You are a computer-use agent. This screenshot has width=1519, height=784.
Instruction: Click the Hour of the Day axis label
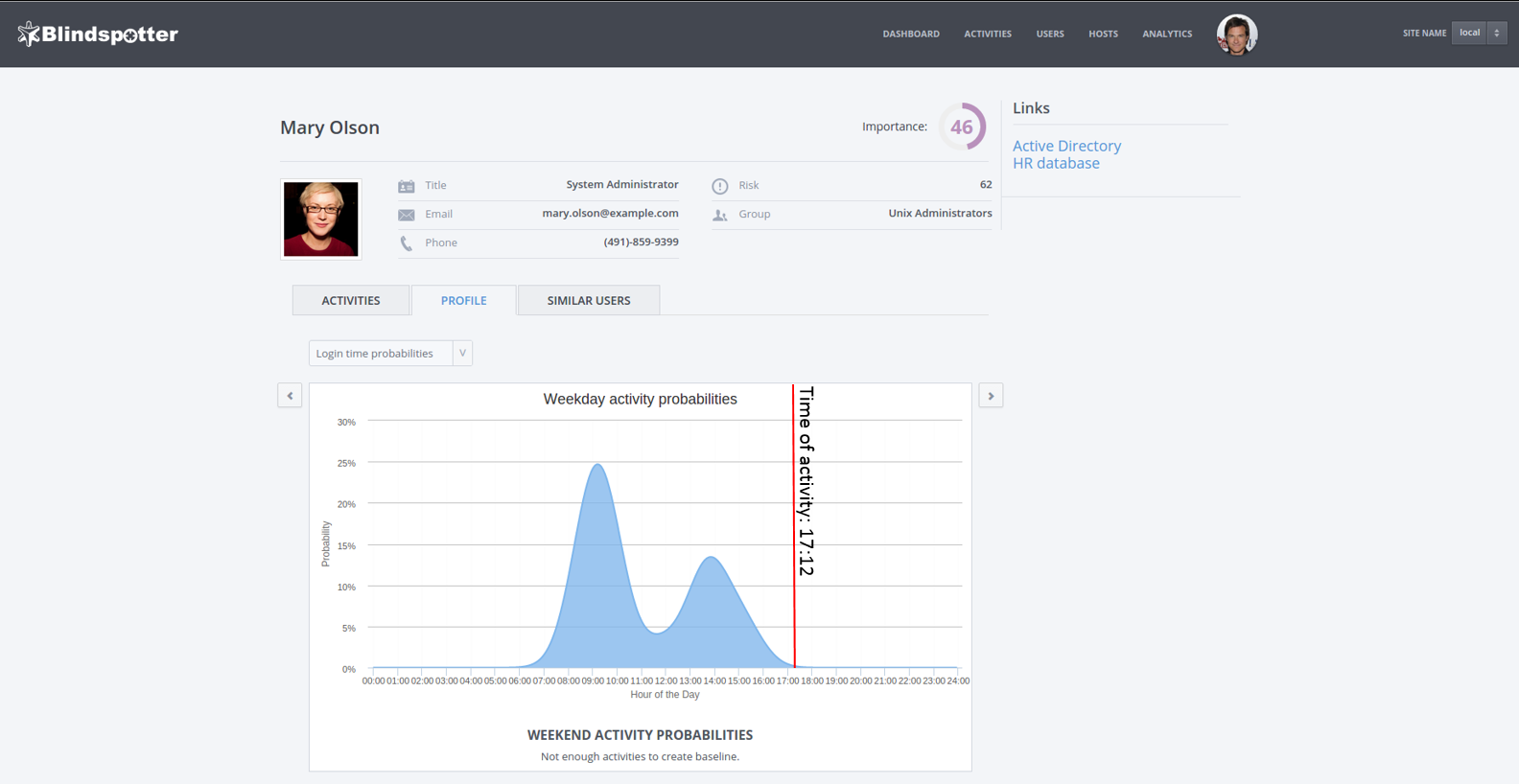(x=665, y=694)
